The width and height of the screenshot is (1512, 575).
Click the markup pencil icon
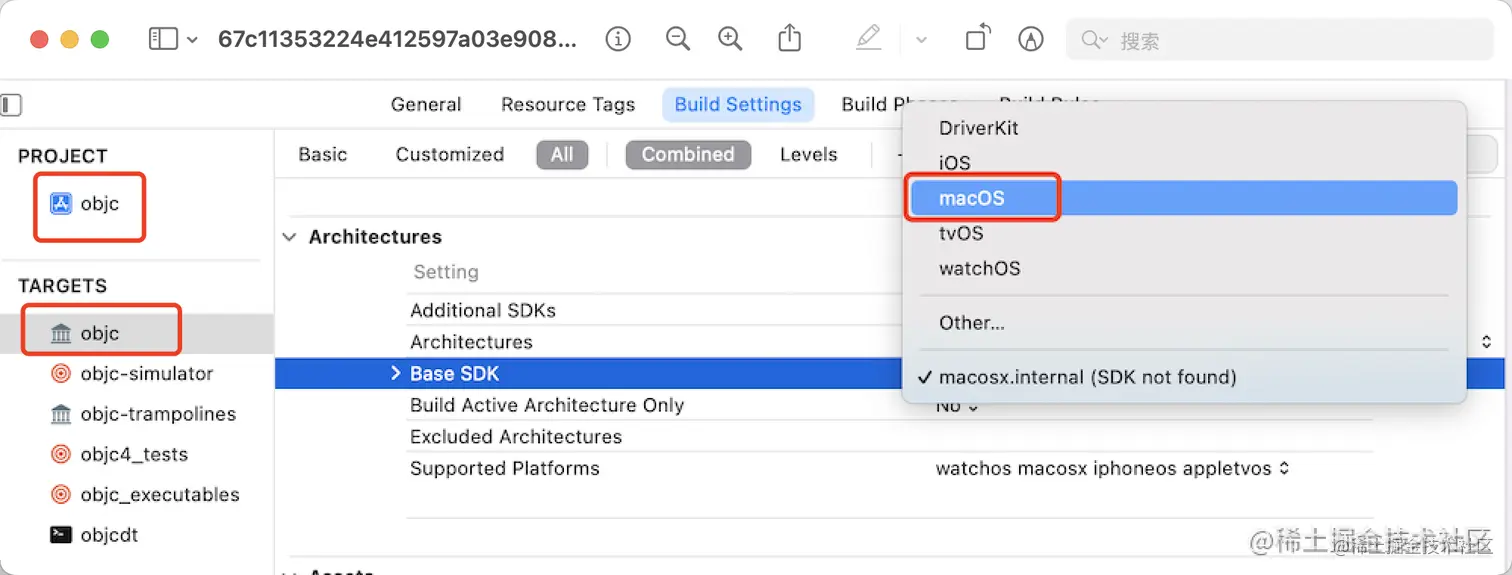[x=868, y=39]
